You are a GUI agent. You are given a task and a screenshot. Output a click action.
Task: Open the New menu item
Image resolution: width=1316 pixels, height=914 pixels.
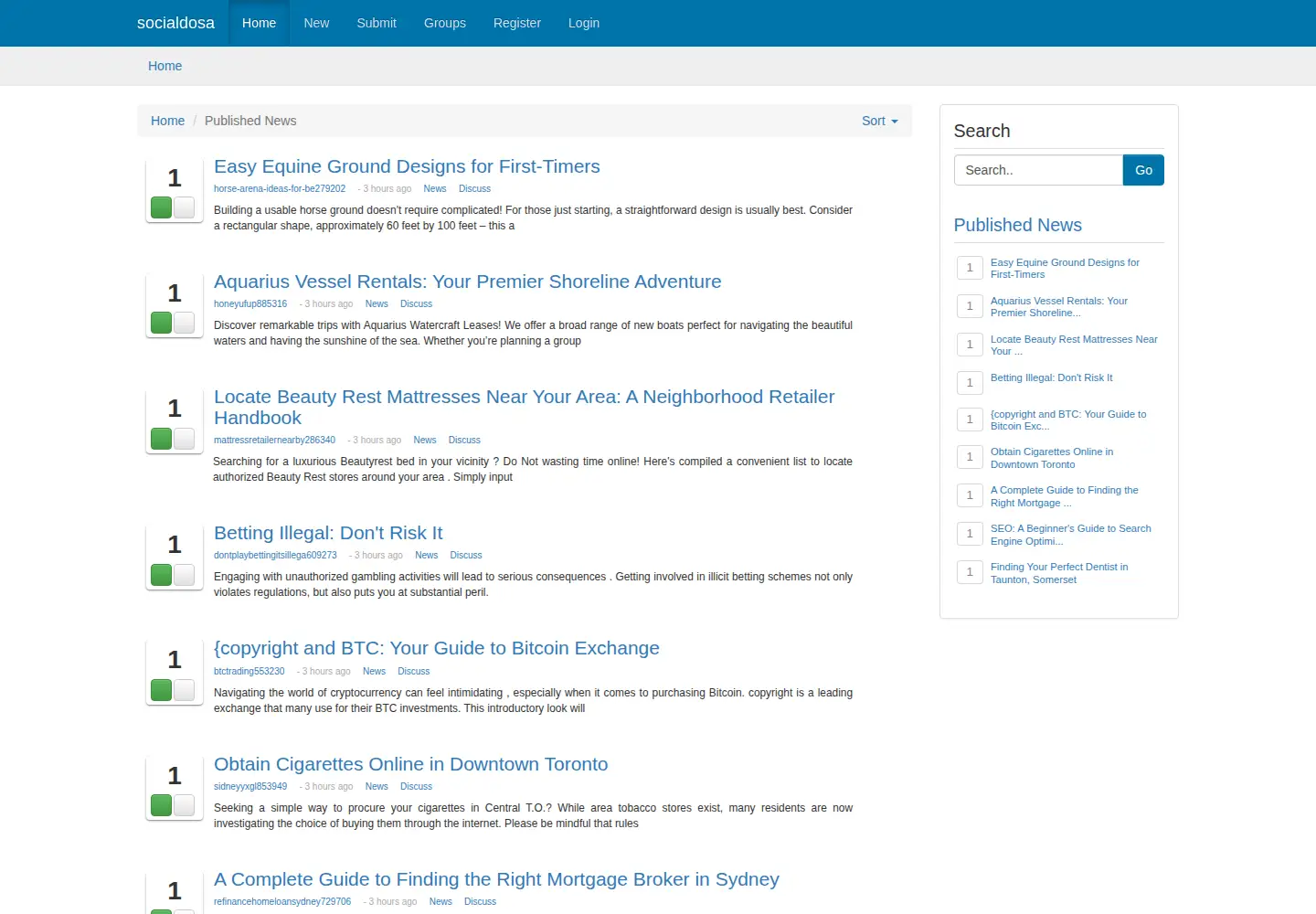point(316,23)
